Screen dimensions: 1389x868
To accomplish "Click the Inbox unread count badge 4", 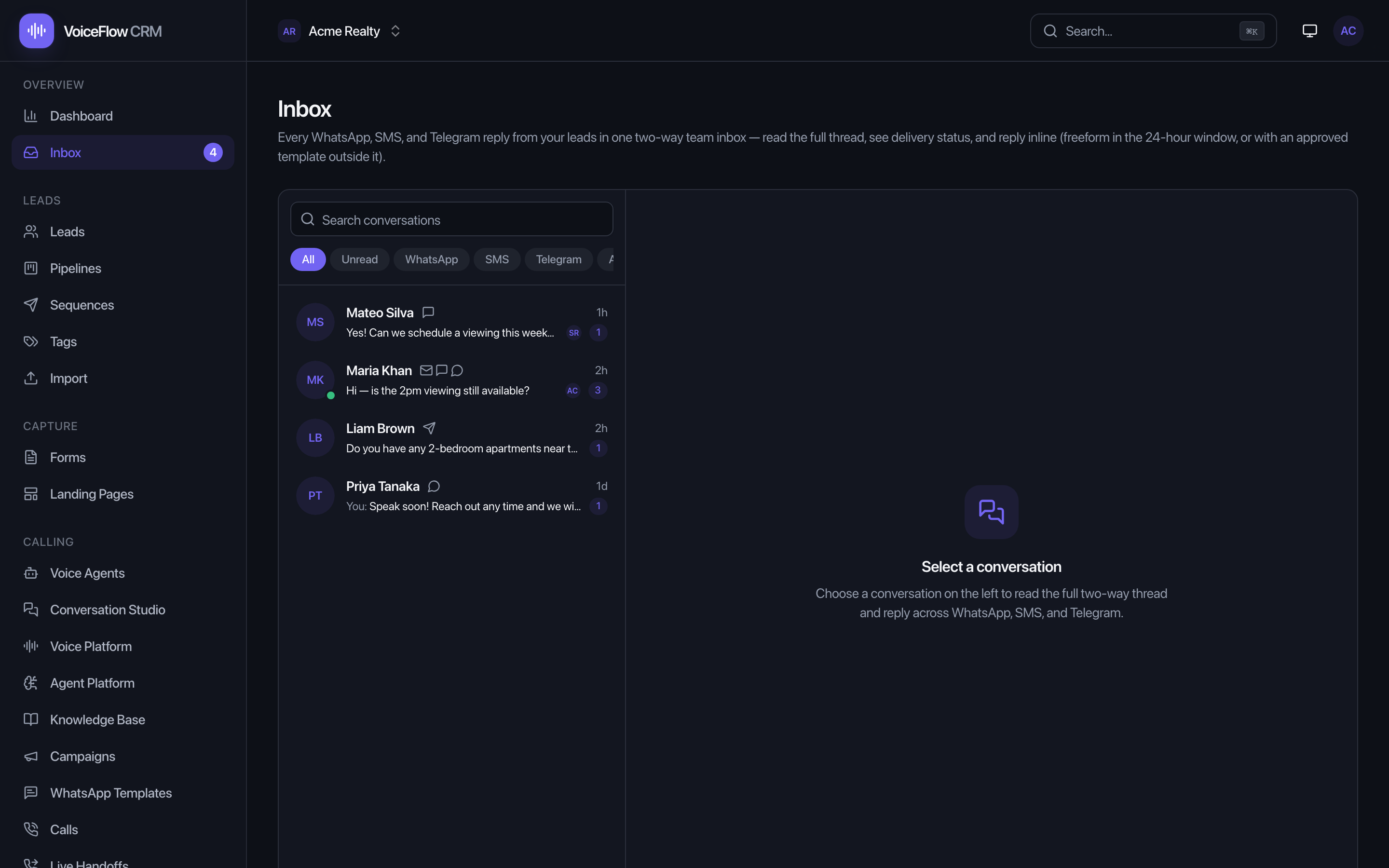I will click(213, 153).
